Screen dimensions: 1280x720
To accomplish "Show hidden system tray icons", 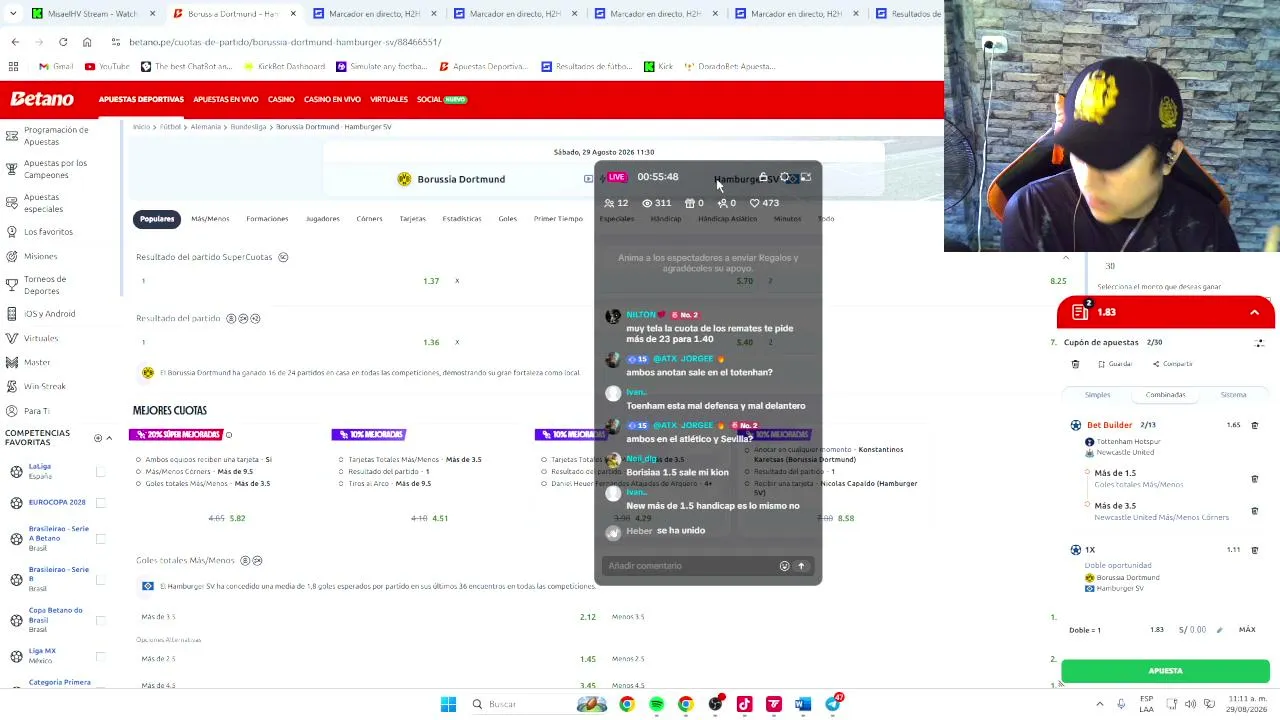I will click(1099, 704).
